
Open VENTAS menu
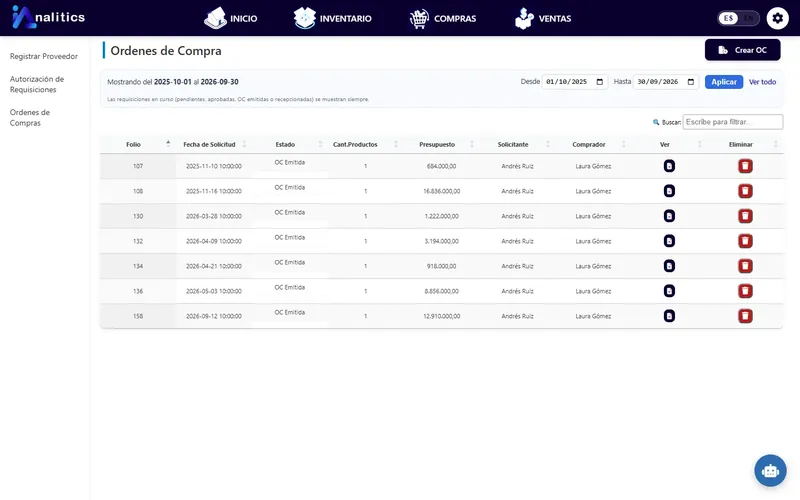pos(543,18)
